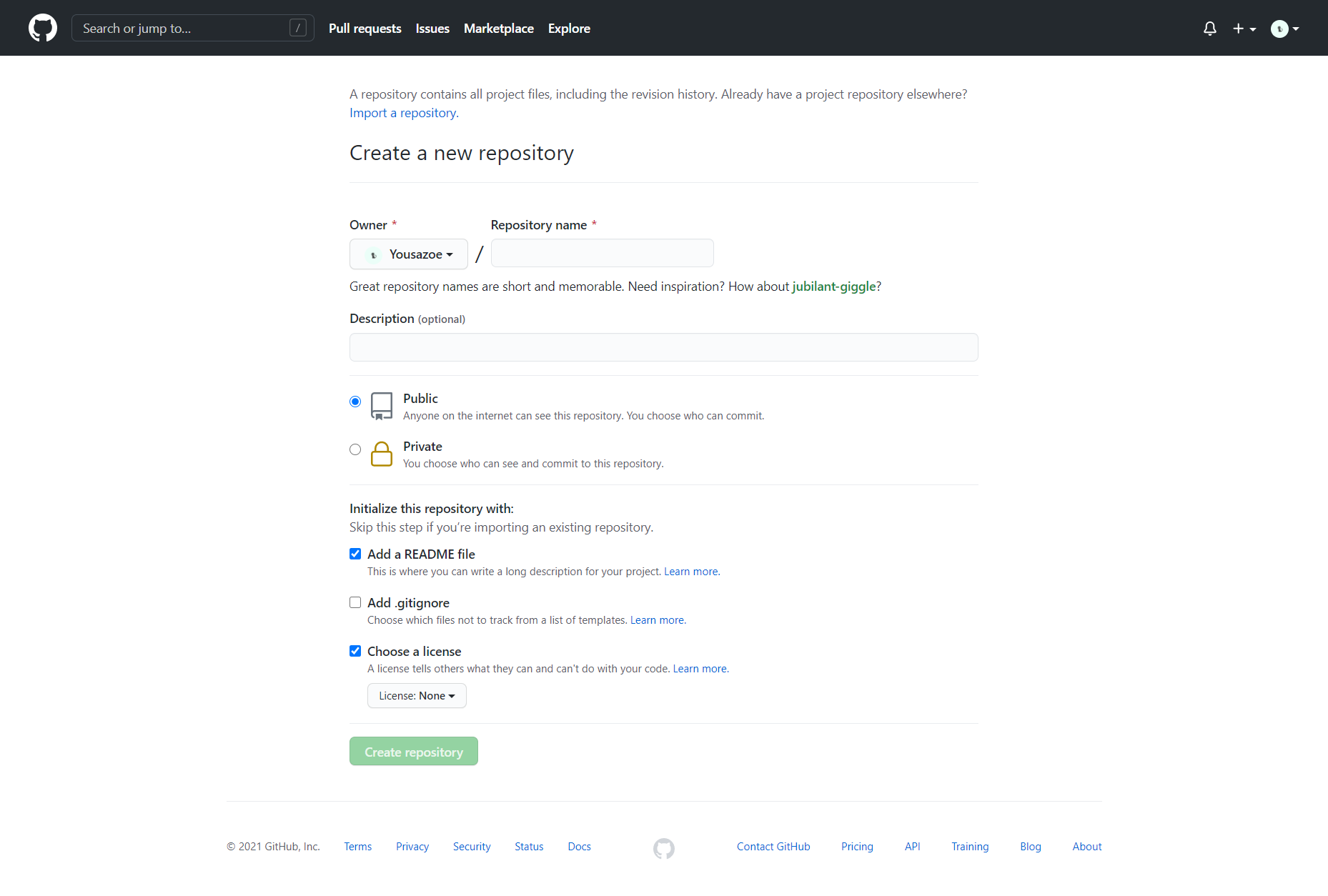Select the Public visibility radio button
The width and height of the screenshot is (1328, 896).
355,402
